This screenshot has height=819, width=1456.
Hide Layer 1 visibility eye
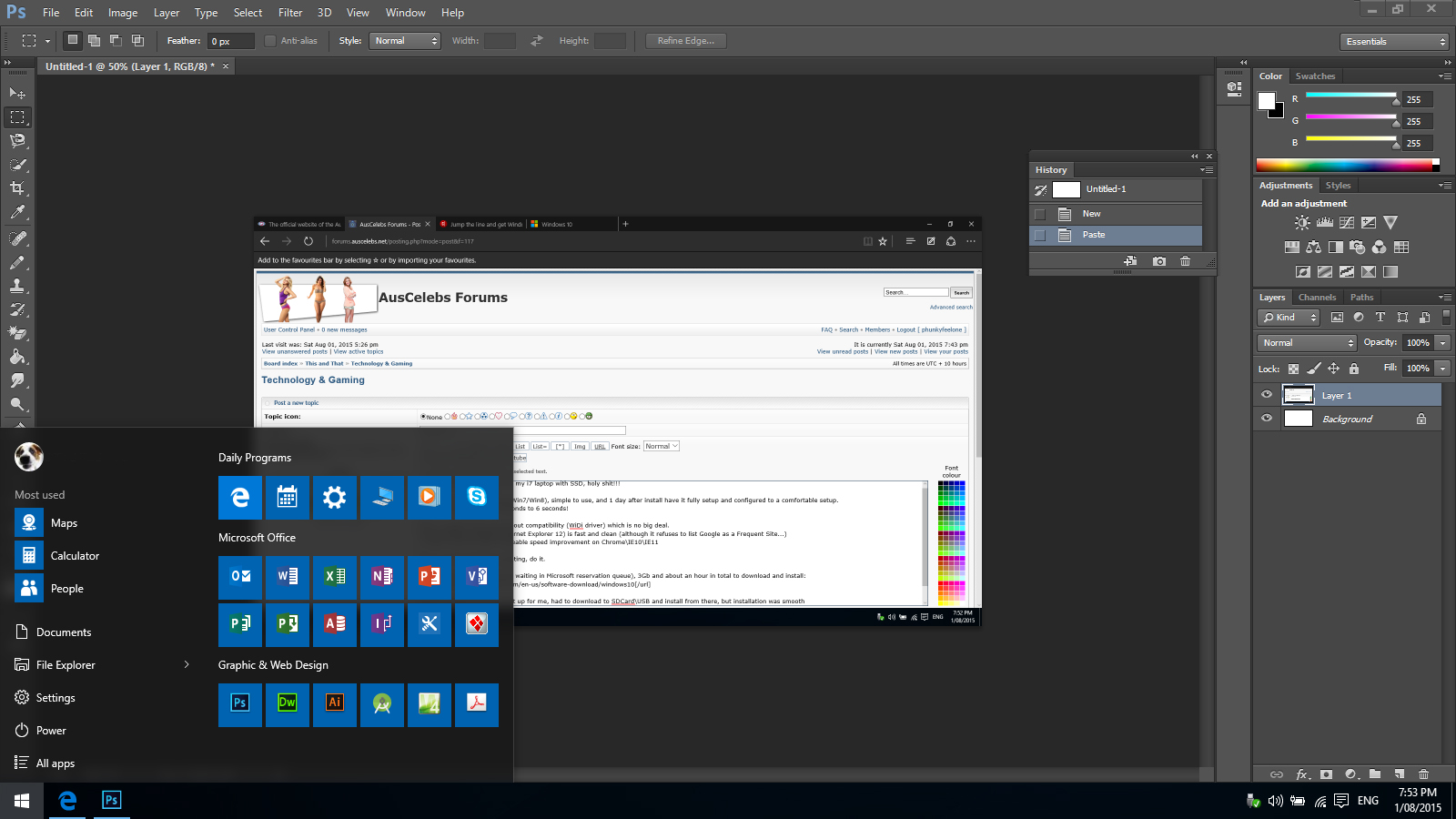[x=1267, y=395]
